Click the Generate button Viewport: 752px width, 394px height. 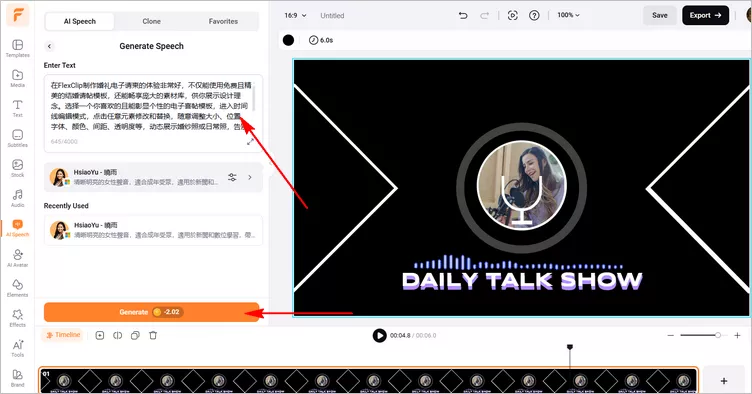152,312
